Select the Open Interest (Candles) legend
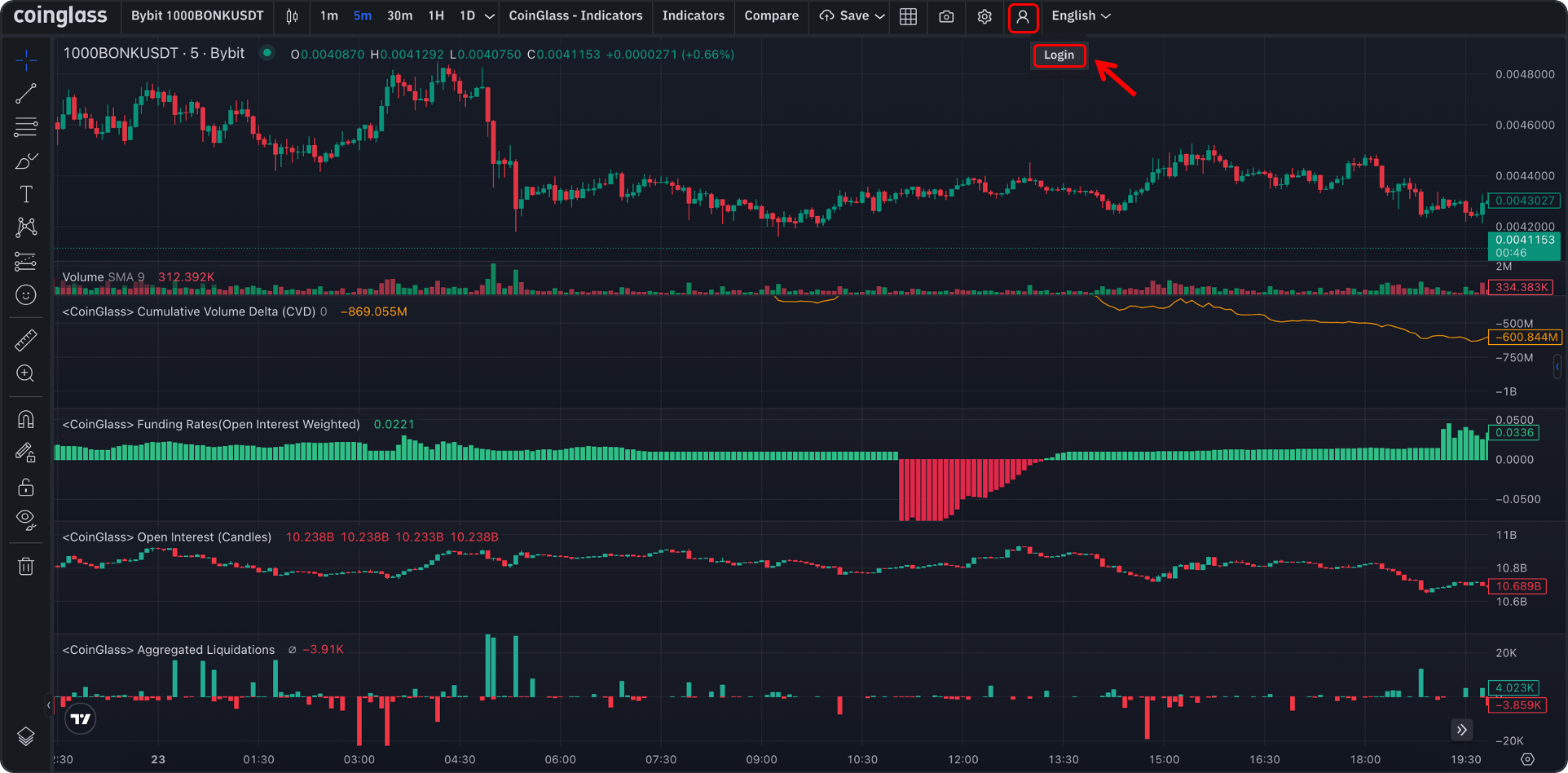 pos(167,537)
